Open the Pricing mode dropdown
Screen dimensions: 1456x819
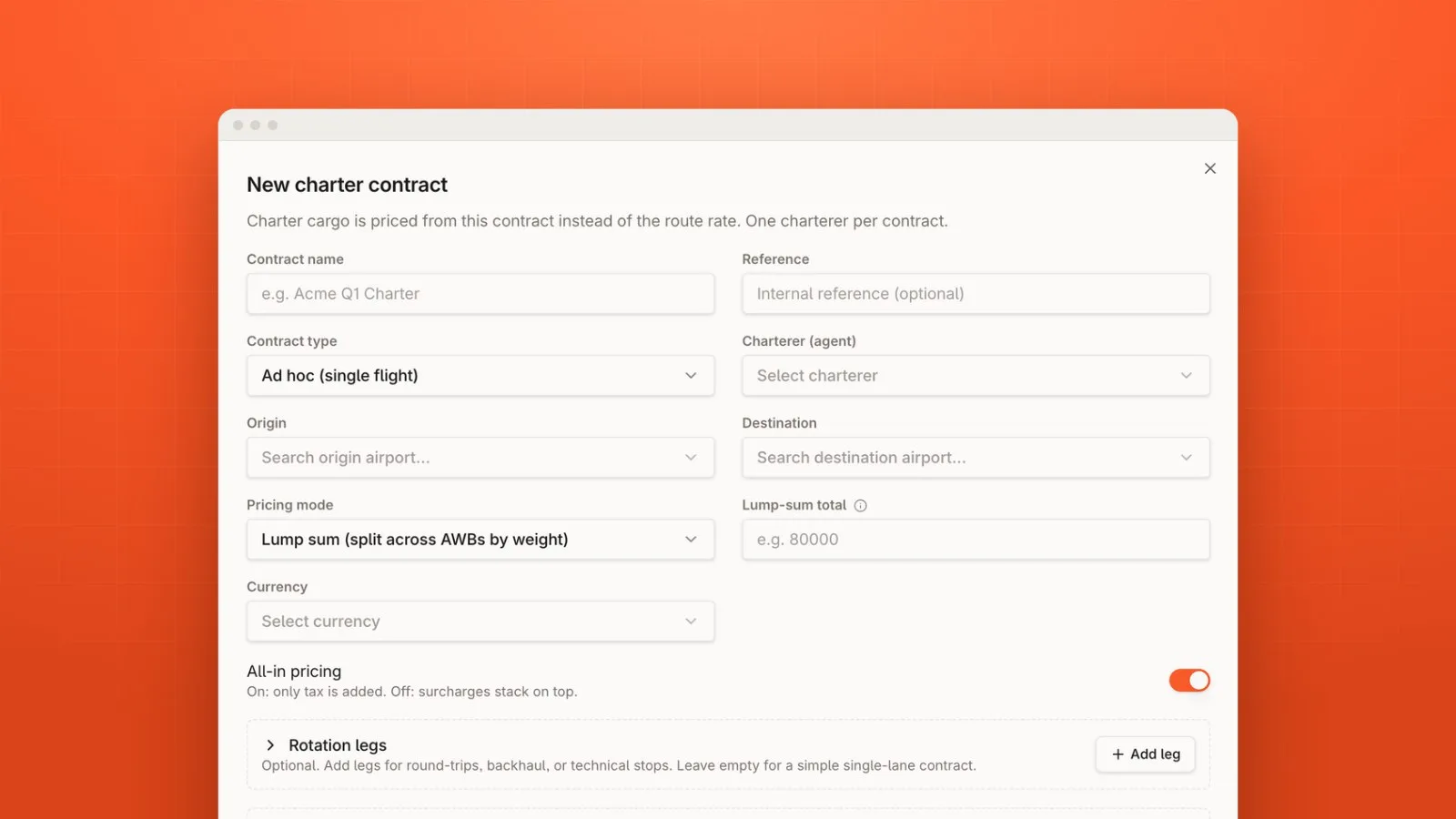(x=480, y=540)
